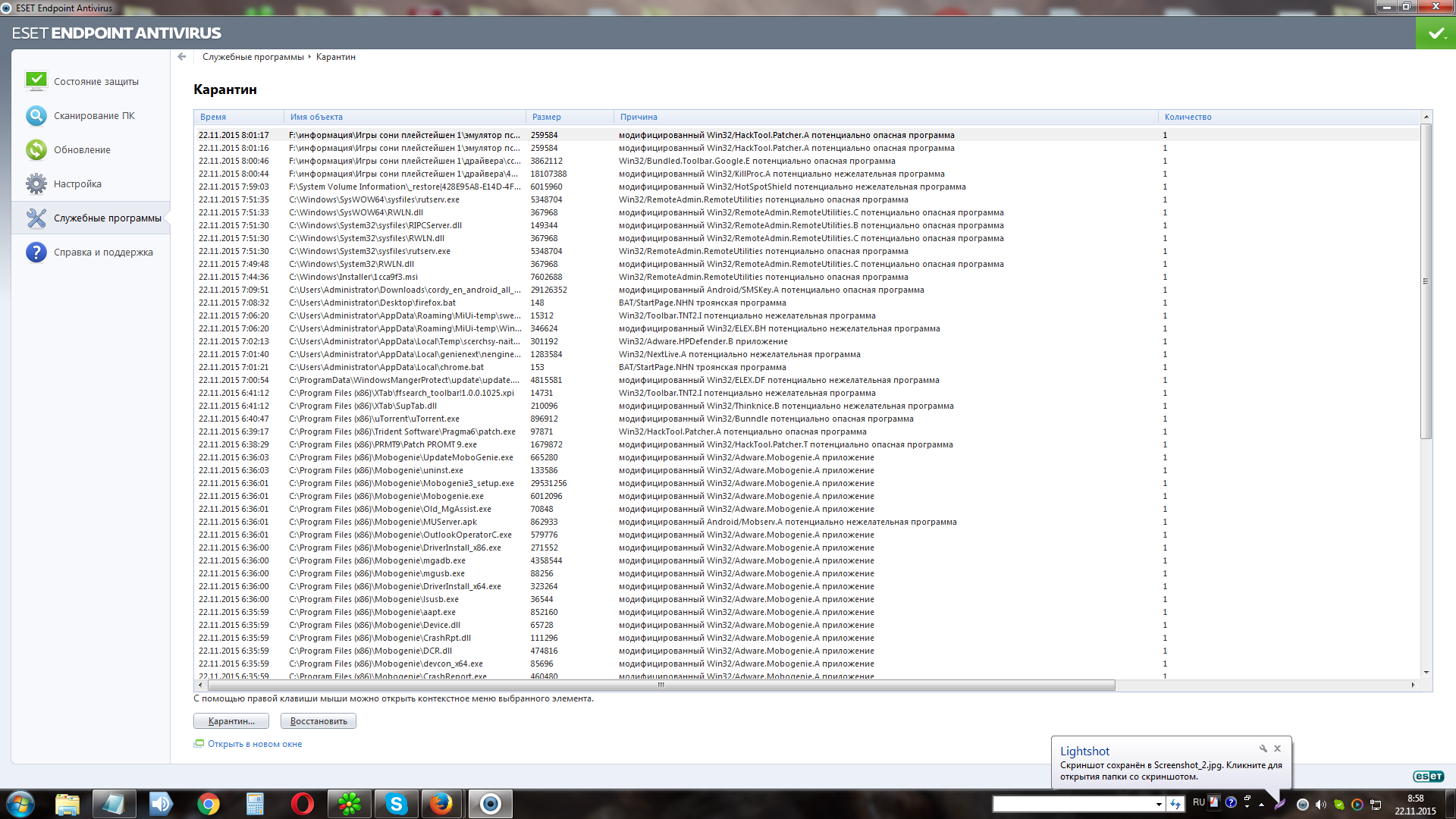Show hidden tray icons arrow
1456x819 pixels.
click(x=1262, y=805)
